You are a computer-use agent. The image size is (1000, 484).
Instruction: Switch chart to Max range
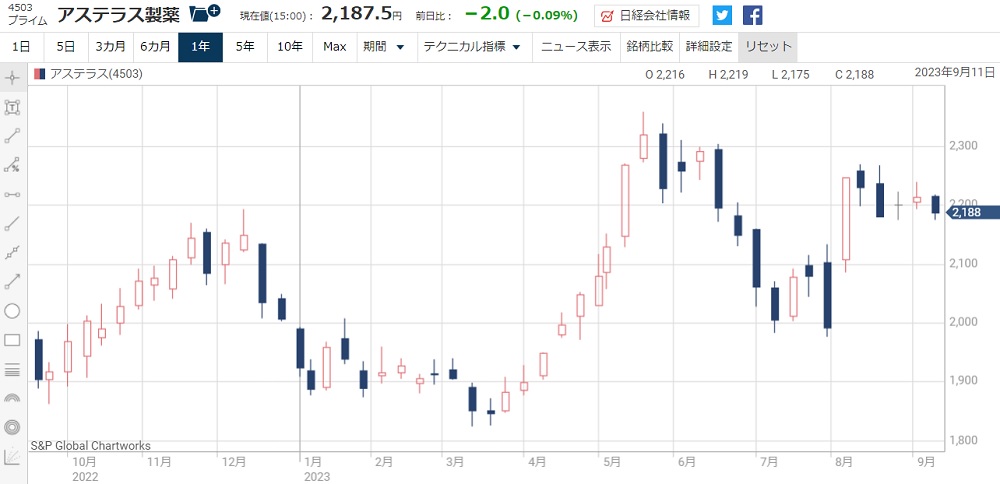coord(335,47)
